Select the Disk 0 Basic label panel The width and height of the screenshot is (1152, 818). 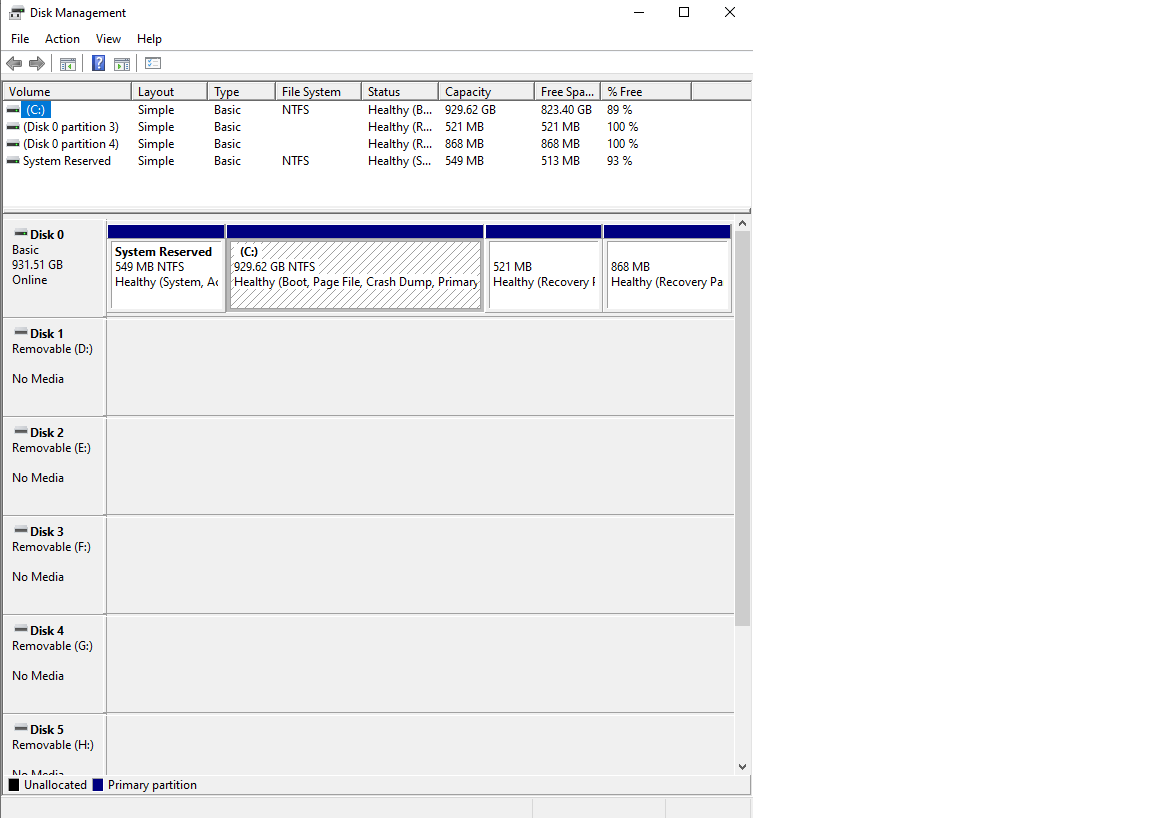point(55,268)
